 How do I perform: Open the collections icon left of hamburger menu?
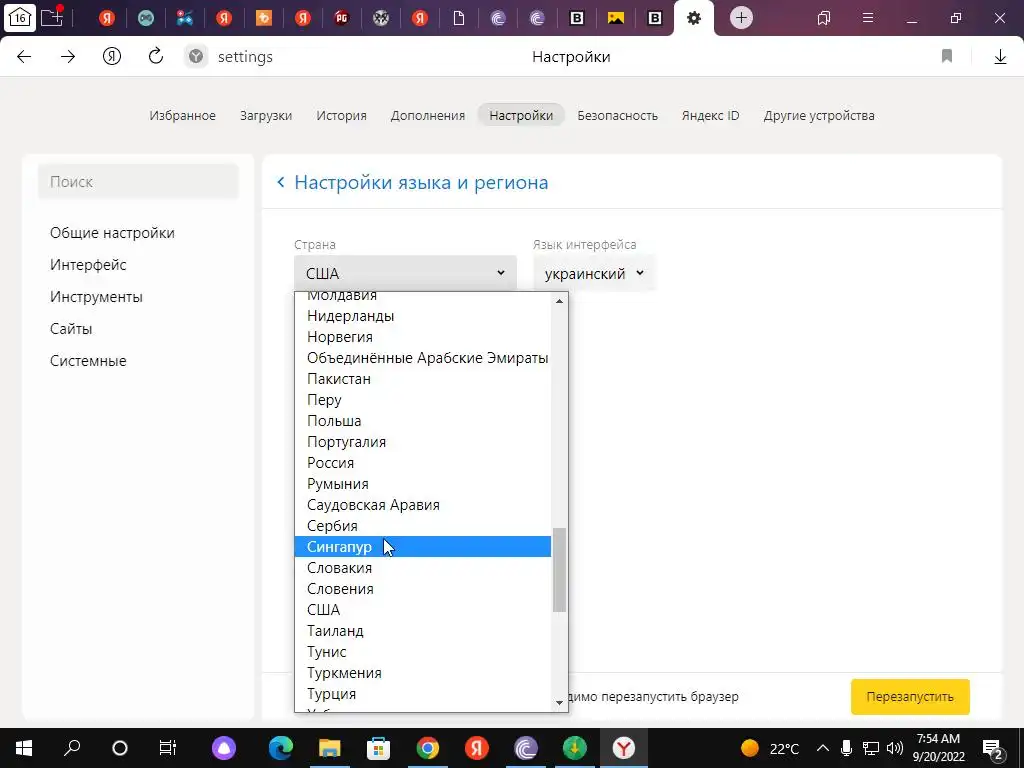pyautogui.click(x=824, y=18)
